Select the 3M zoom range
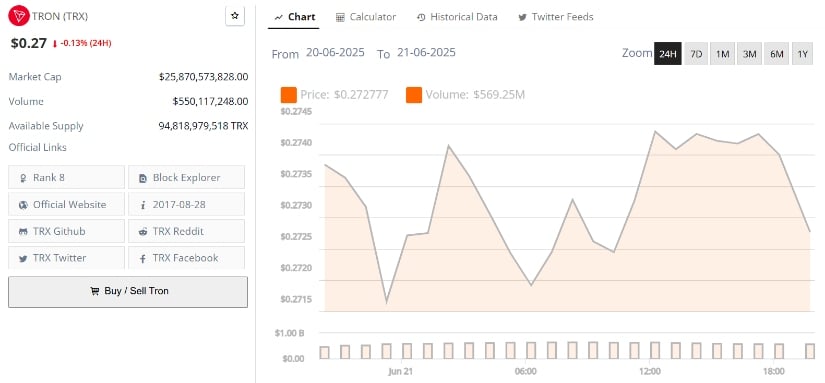 coord(749,54)
